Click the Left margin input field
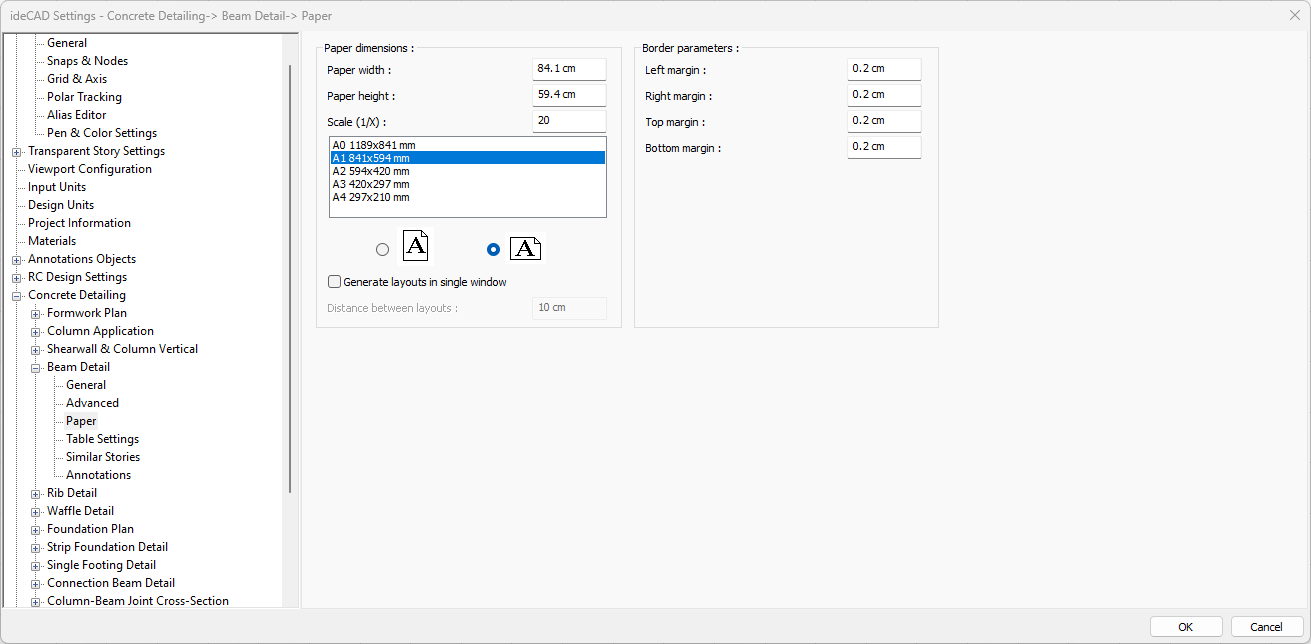This screenshot has width=1311, height=644. (x=883, y=69)
